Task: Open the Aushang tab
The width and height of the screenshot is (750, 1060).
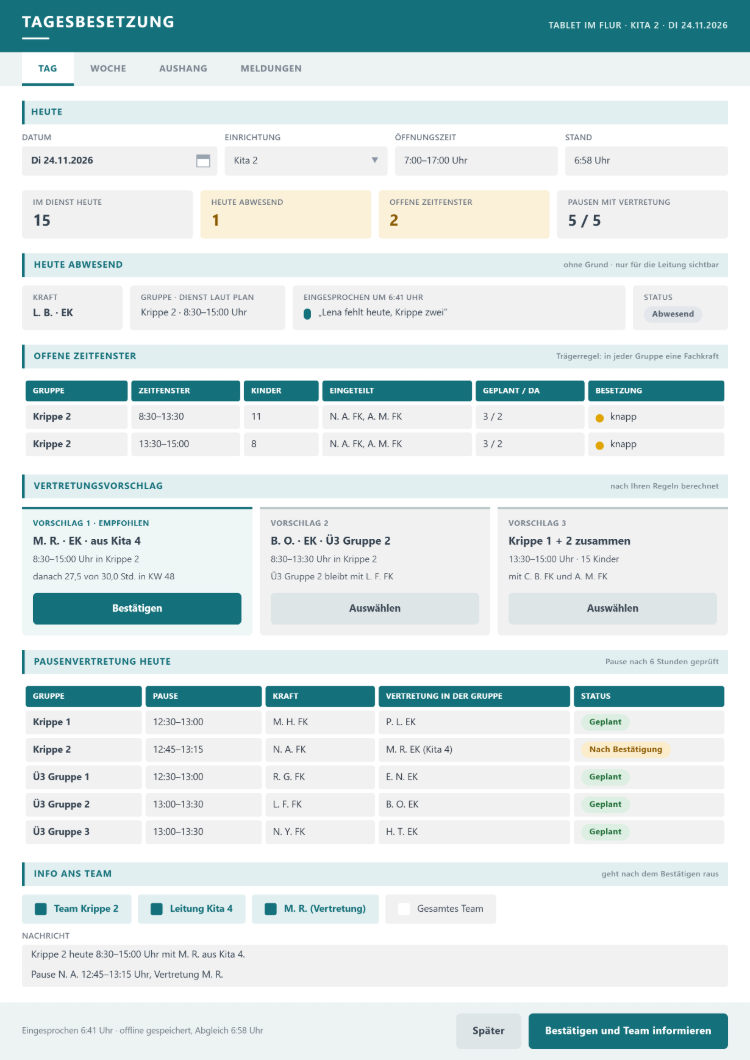Action: tap(183, 68)
